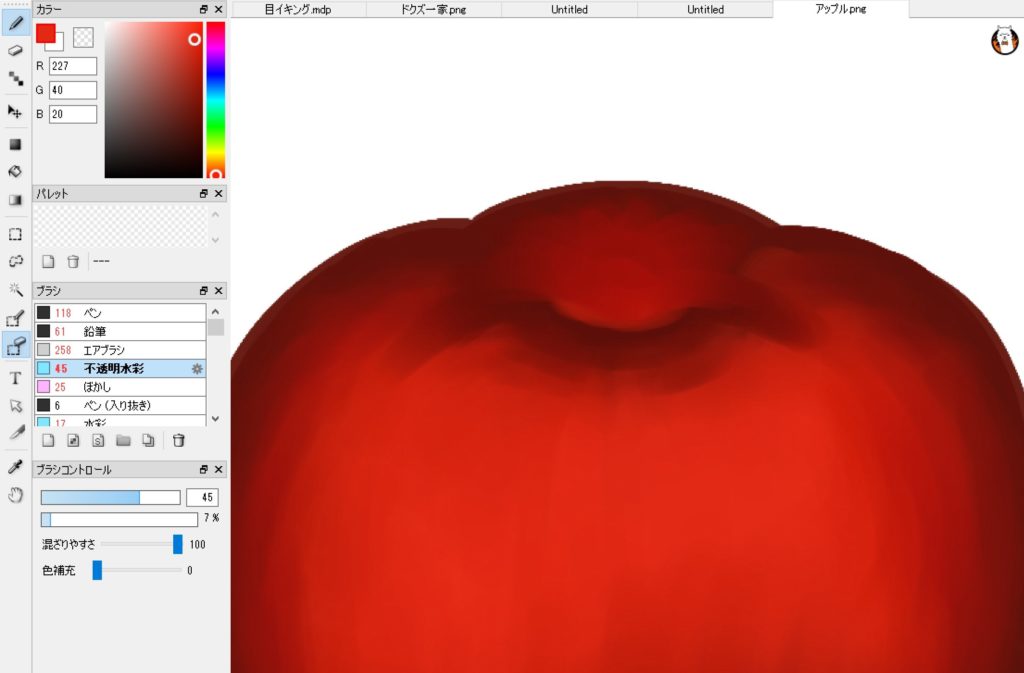Open settings gear for 不透明水彩 brush
Image resolution: width=1024 pixels, height=673 pixels.
click(197, 369)
